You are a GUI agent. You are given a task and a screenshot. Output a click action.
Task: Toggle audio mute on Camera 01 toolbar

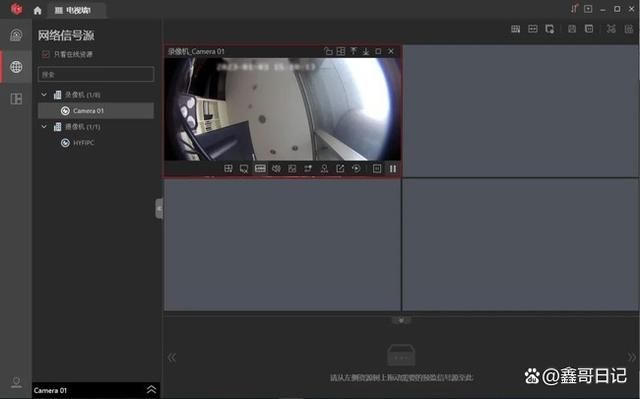[276, 168]
